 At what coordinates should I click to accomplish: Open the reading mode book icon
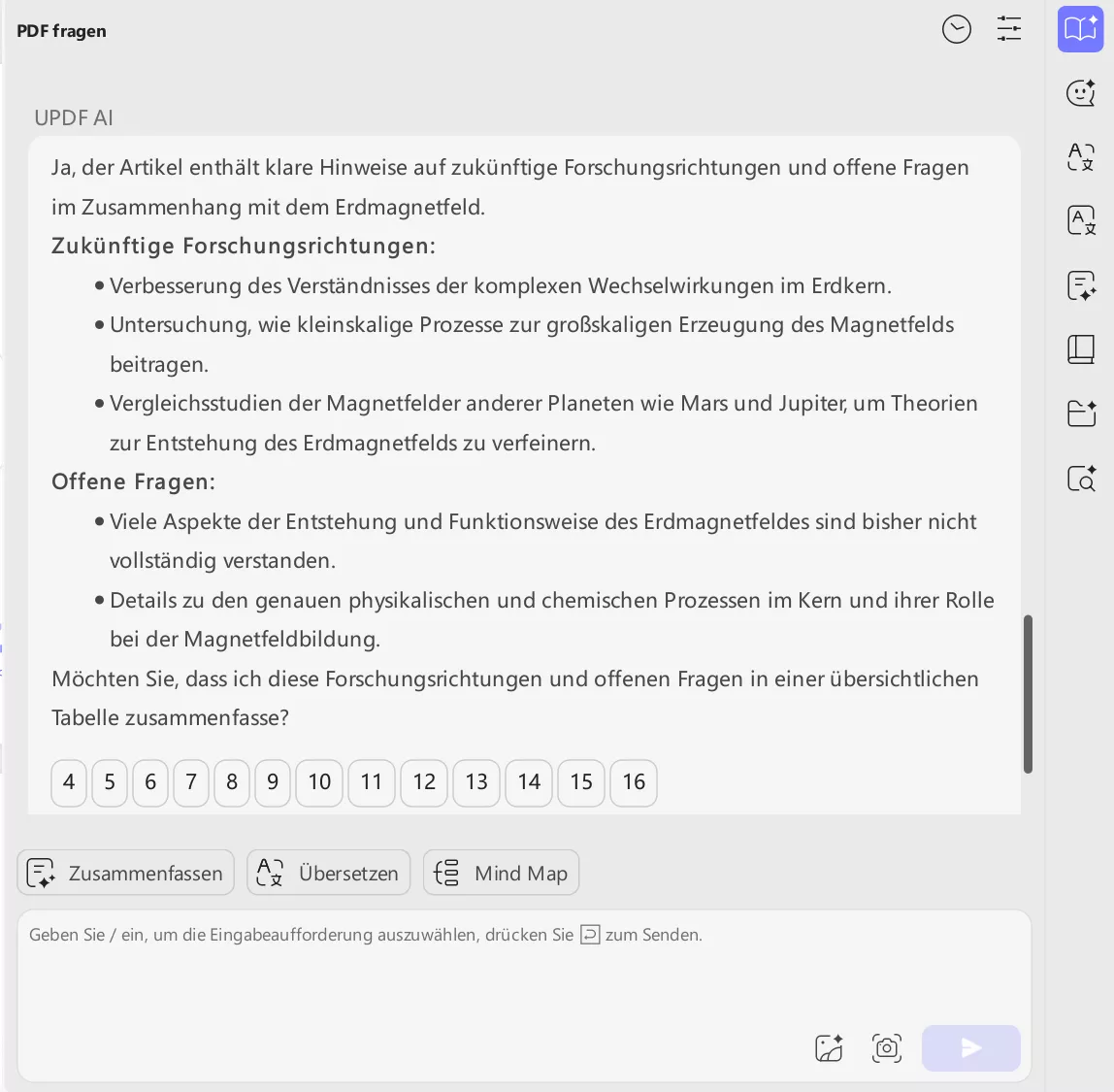click(x=1080, y=349)
